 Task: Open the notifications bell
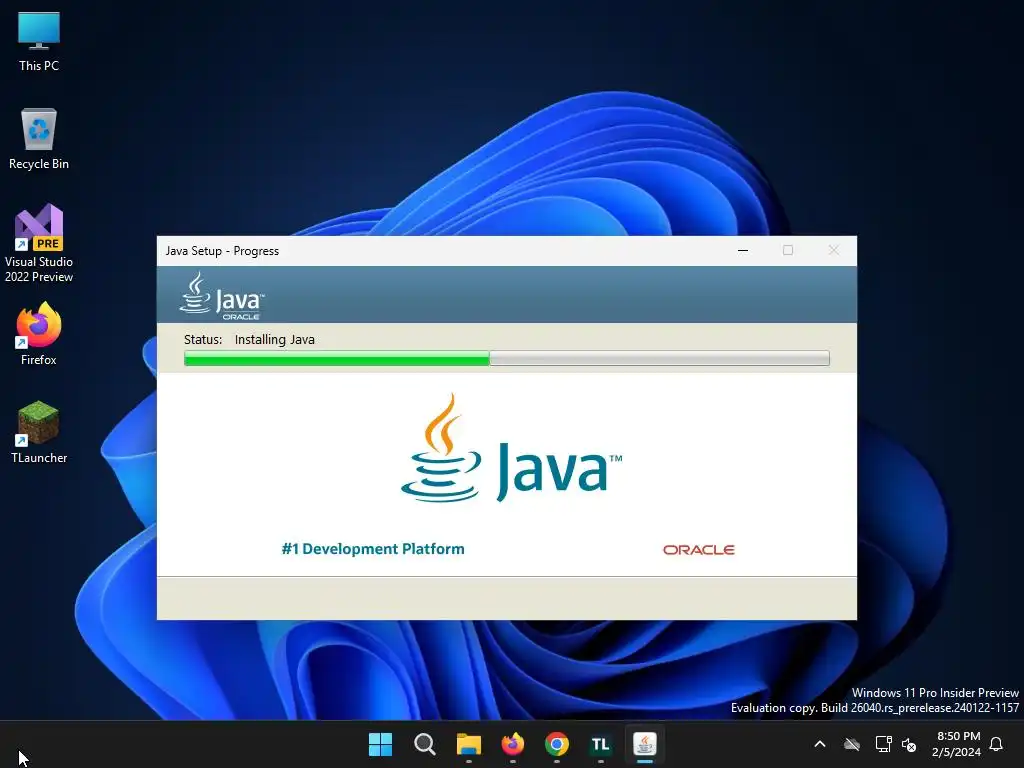[x=997, y=744]
